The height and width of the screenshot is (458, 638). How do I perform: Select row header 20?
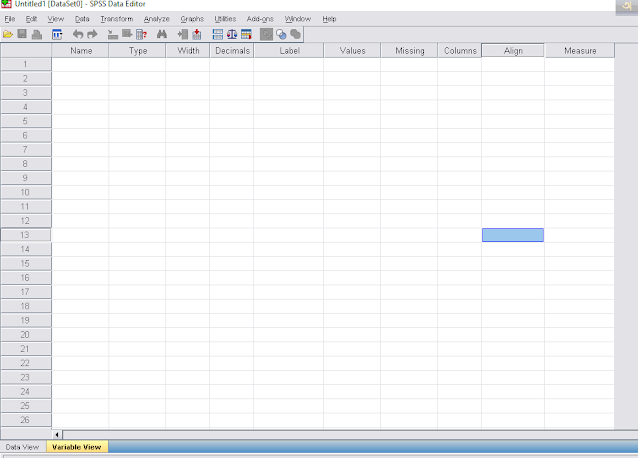coord(26,335)
